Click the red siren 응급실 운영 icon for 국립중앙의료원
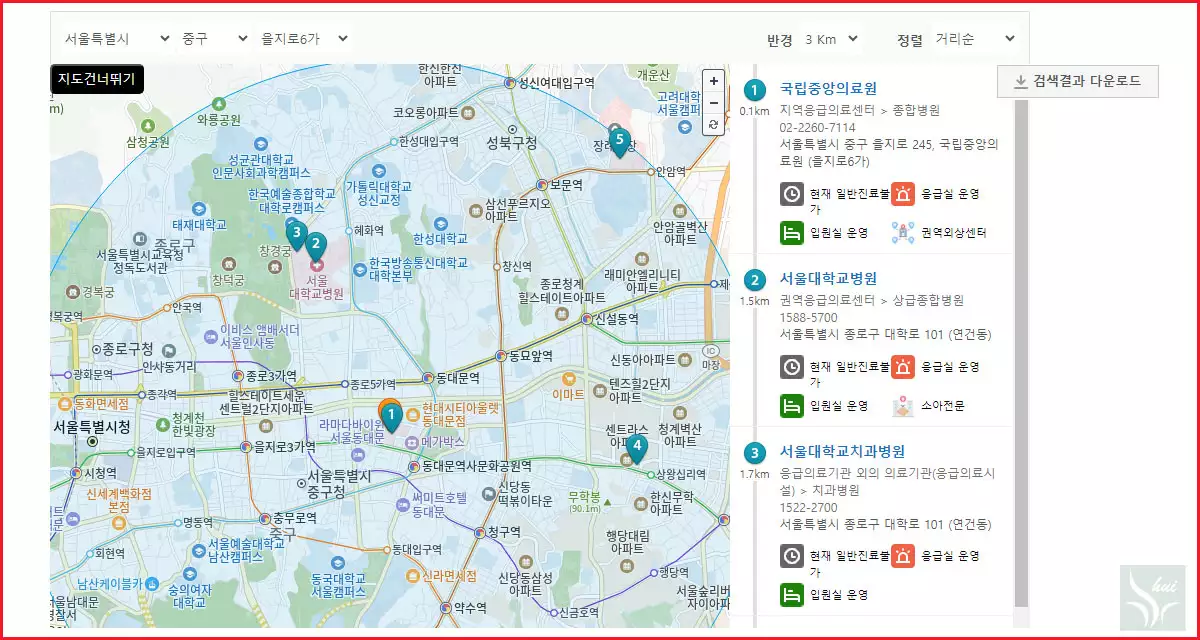 (904, 194)
